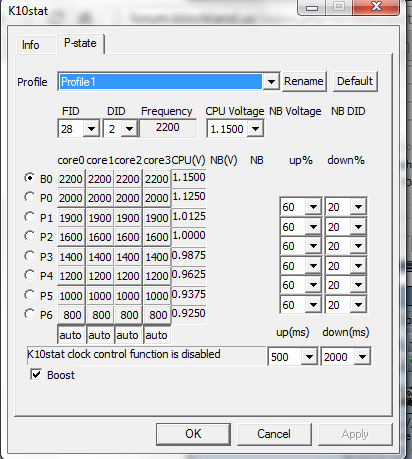Open the up% dropdown in the P2 row
The width and height of the screenshot is (412, 459).
313,246
